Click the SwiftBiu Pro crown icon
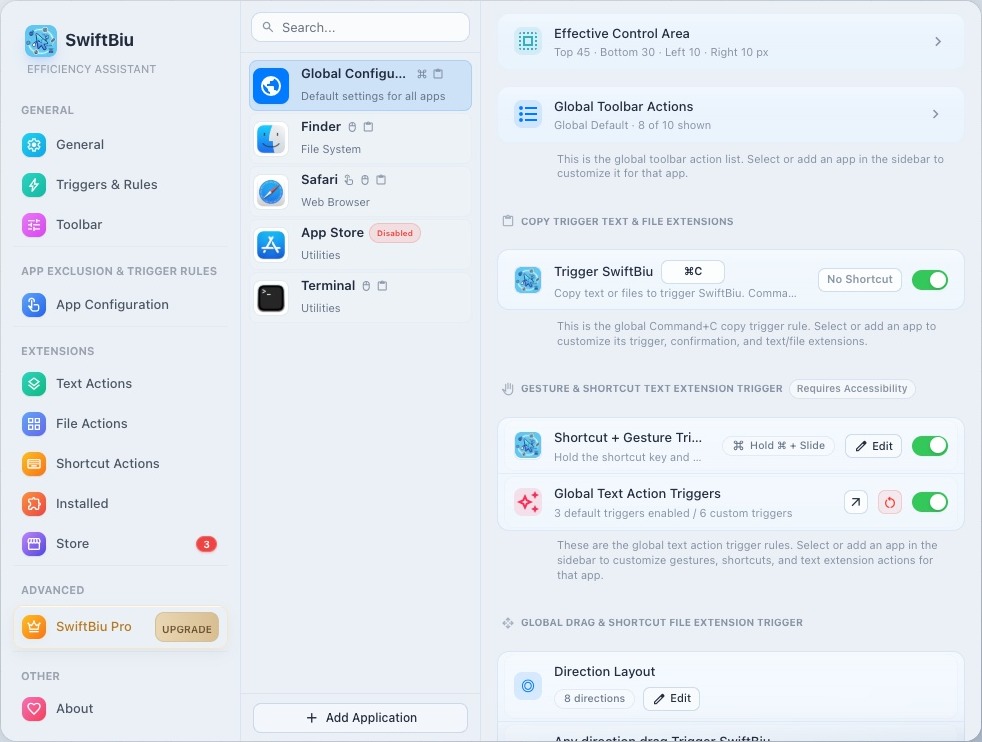The width and height of the screenshot is (982, 742). 34,627
